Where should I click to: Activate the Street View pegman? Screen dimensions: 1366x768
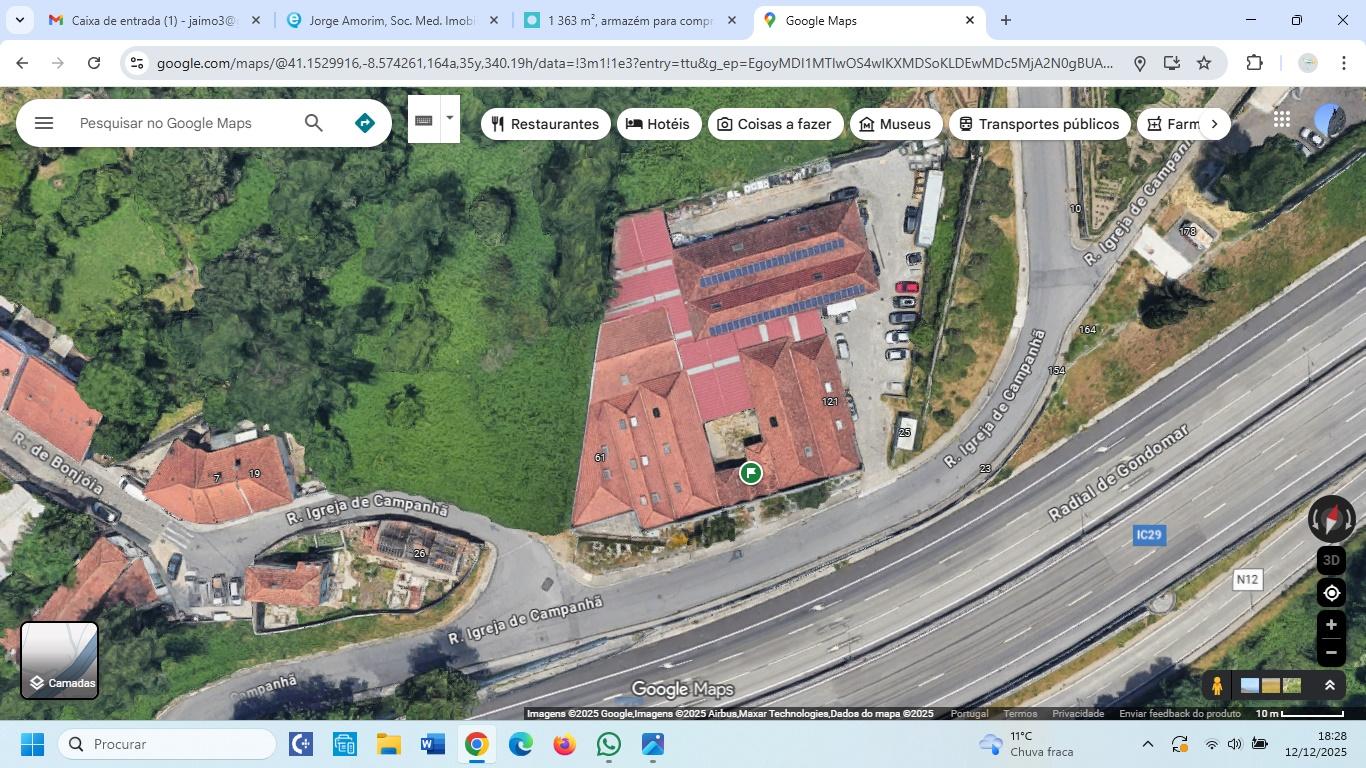click(x=1217, y=686)
